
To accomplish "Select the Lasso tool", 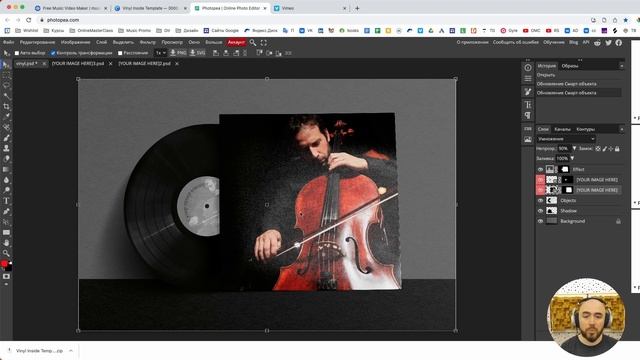I will [x=6, y=86].
